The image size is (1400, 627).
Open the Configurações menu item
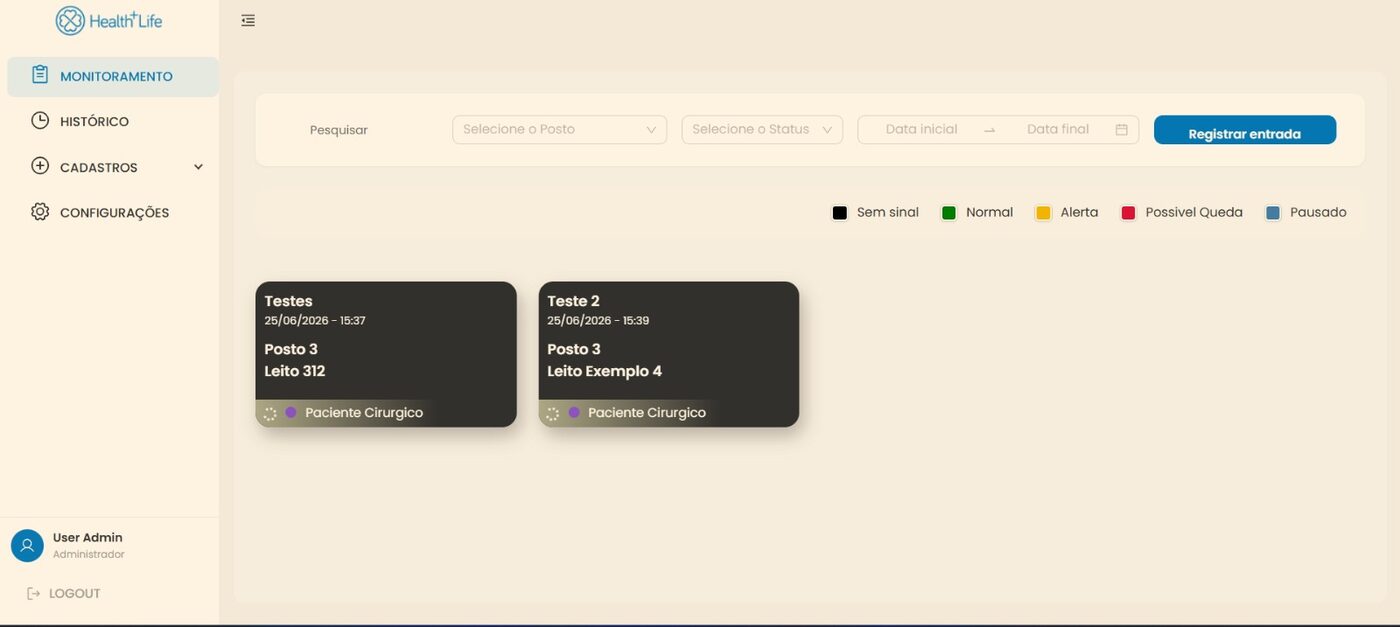point(113,212)
